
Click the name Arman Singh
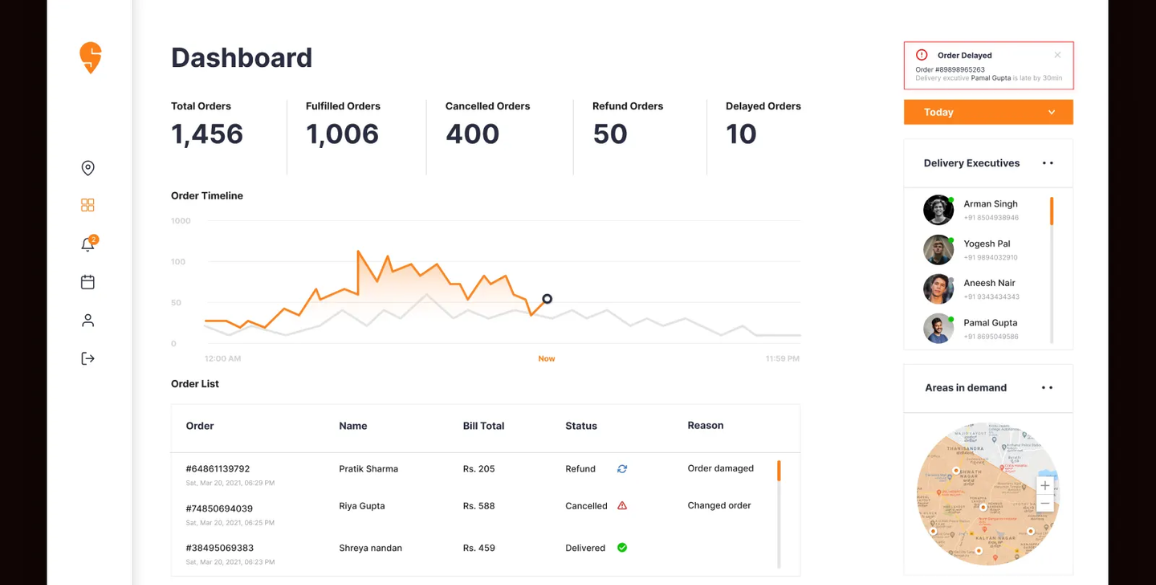[x=990, y=204]
